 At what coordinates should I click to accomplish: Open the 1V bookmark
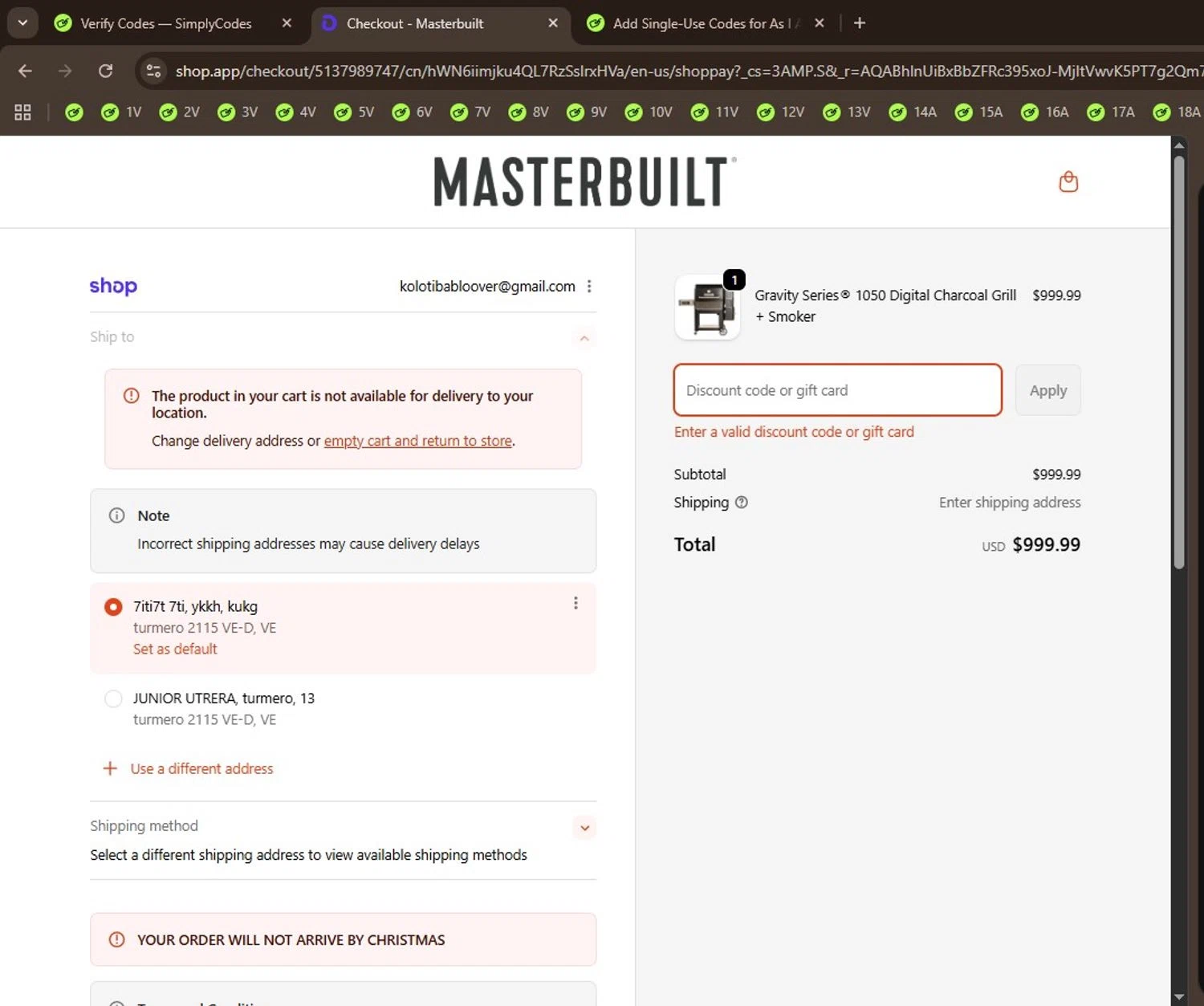[x=121, y=112]
